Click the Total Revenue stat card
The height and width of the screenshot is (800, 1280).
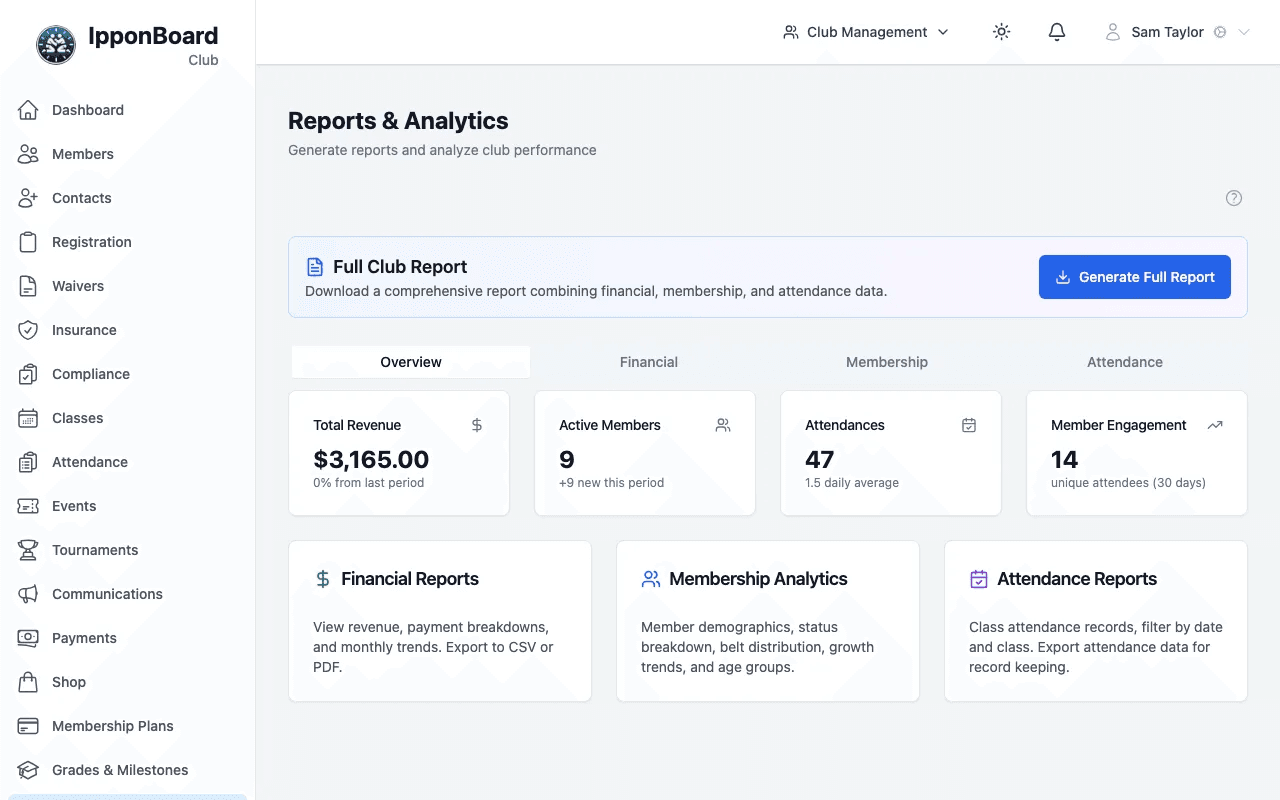click(x=399, y=453)
